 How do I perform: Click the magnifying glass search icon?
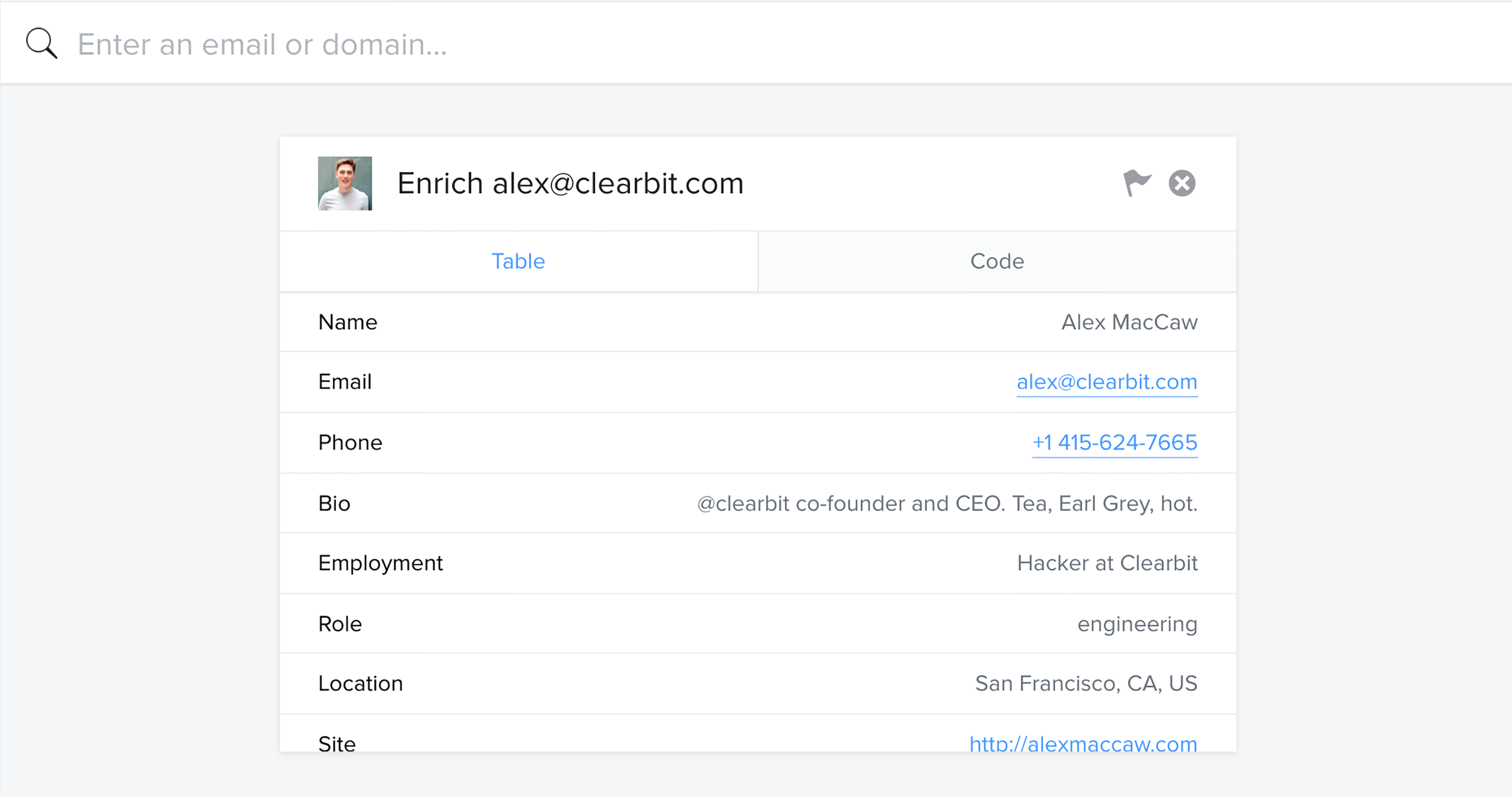tap(42, 44)
